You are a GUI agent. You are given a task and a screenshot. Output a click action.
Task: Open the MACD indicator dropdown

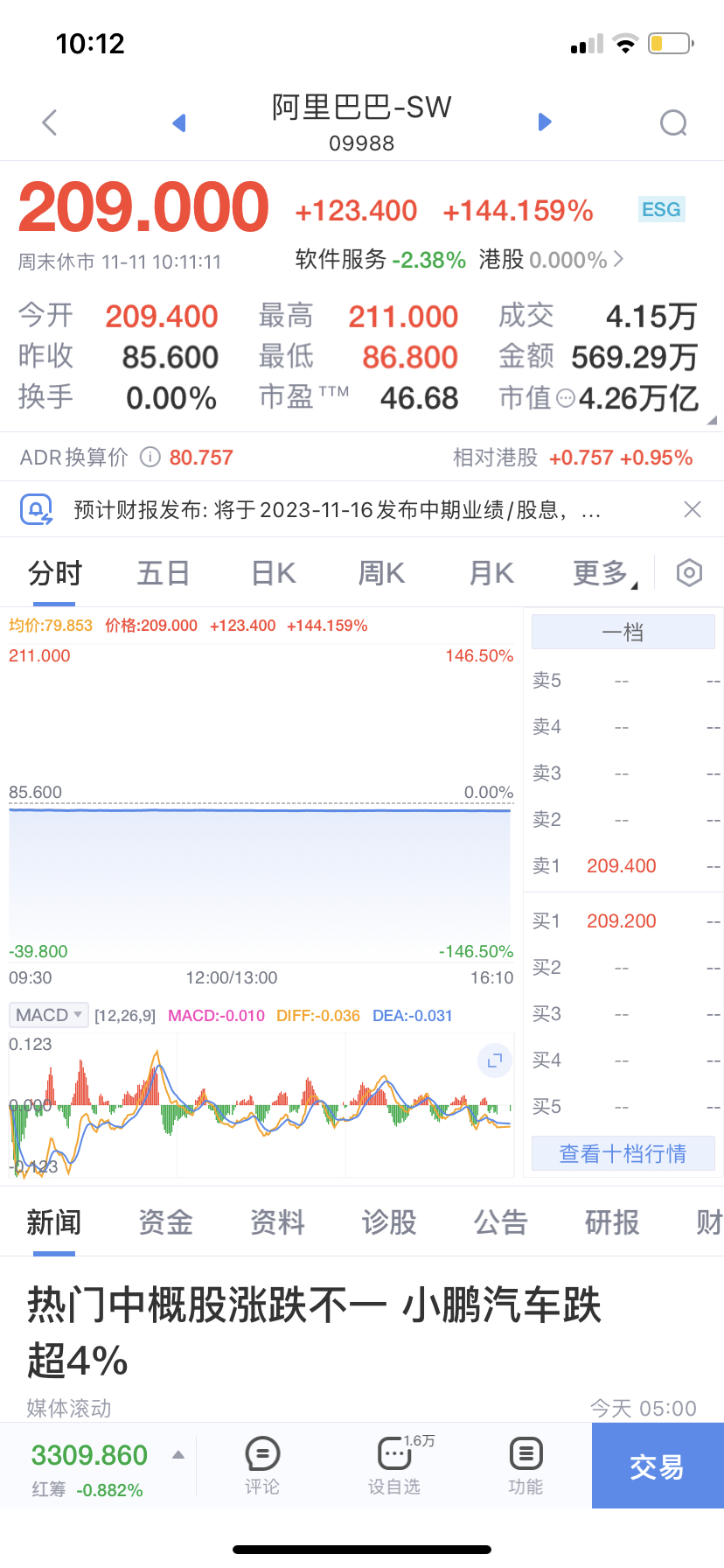click(x=49, y=1015)
